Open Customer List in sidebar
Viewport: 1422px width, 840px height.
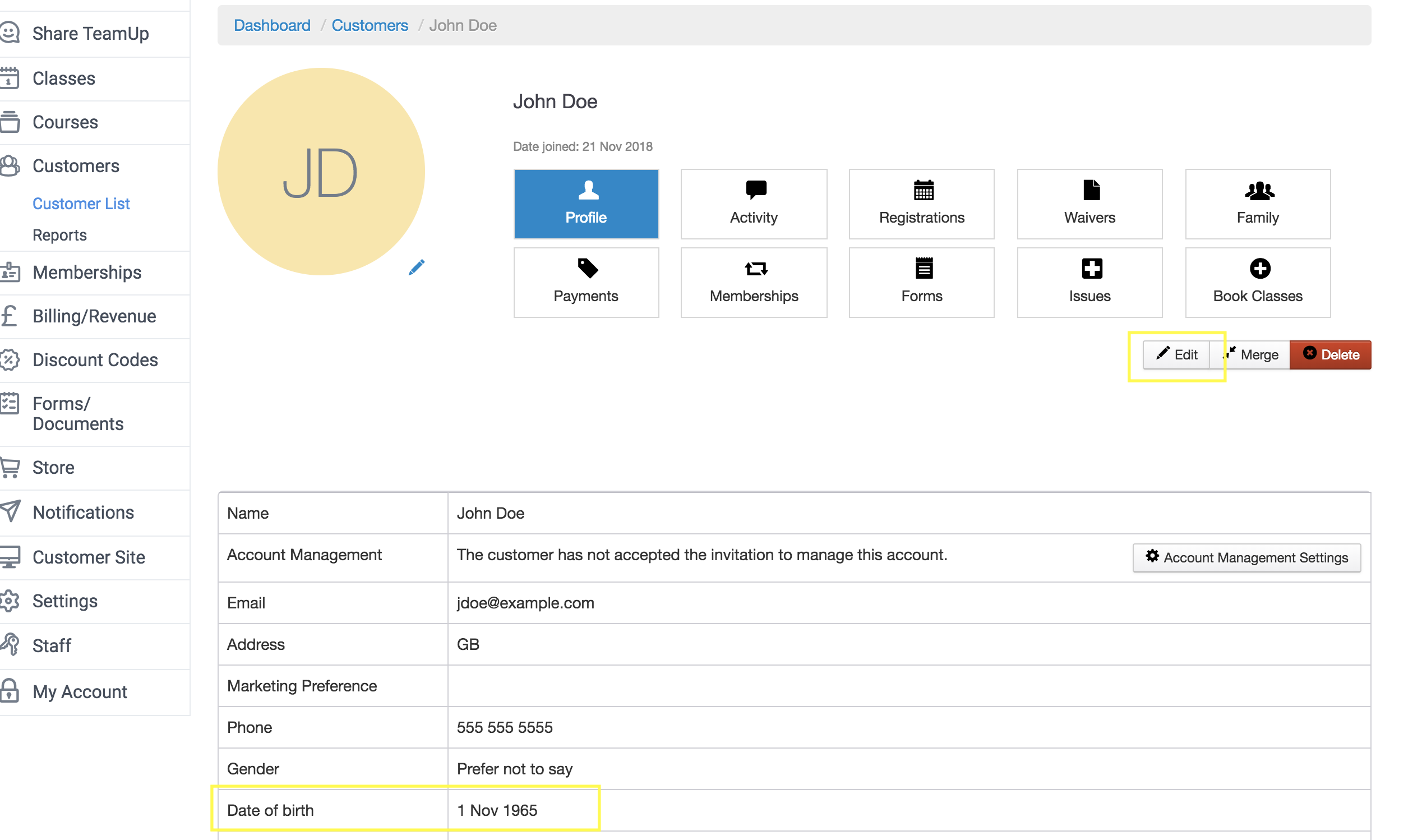[81, 203]
